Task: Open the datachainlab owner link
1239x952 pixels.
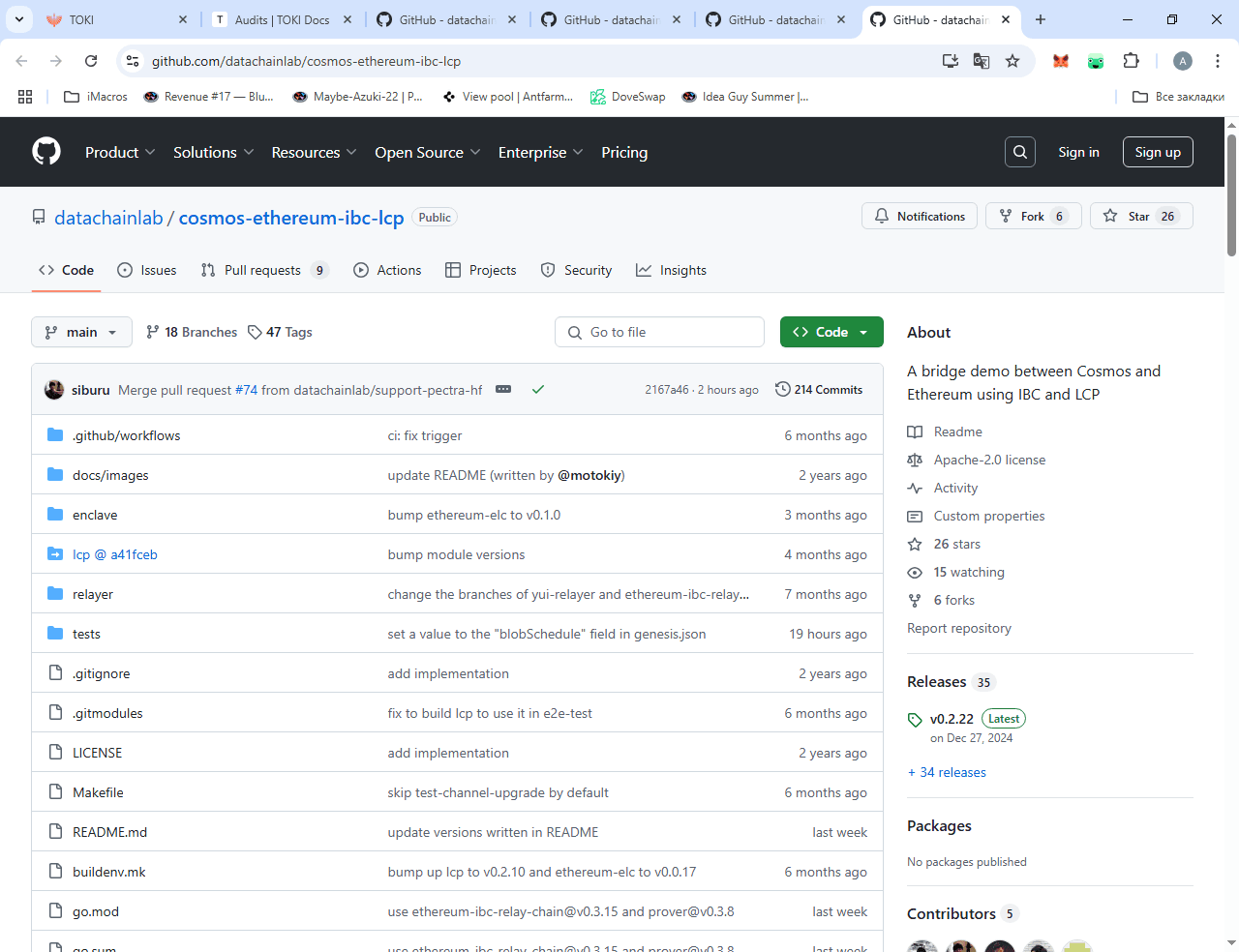Action: pos(108,218)
